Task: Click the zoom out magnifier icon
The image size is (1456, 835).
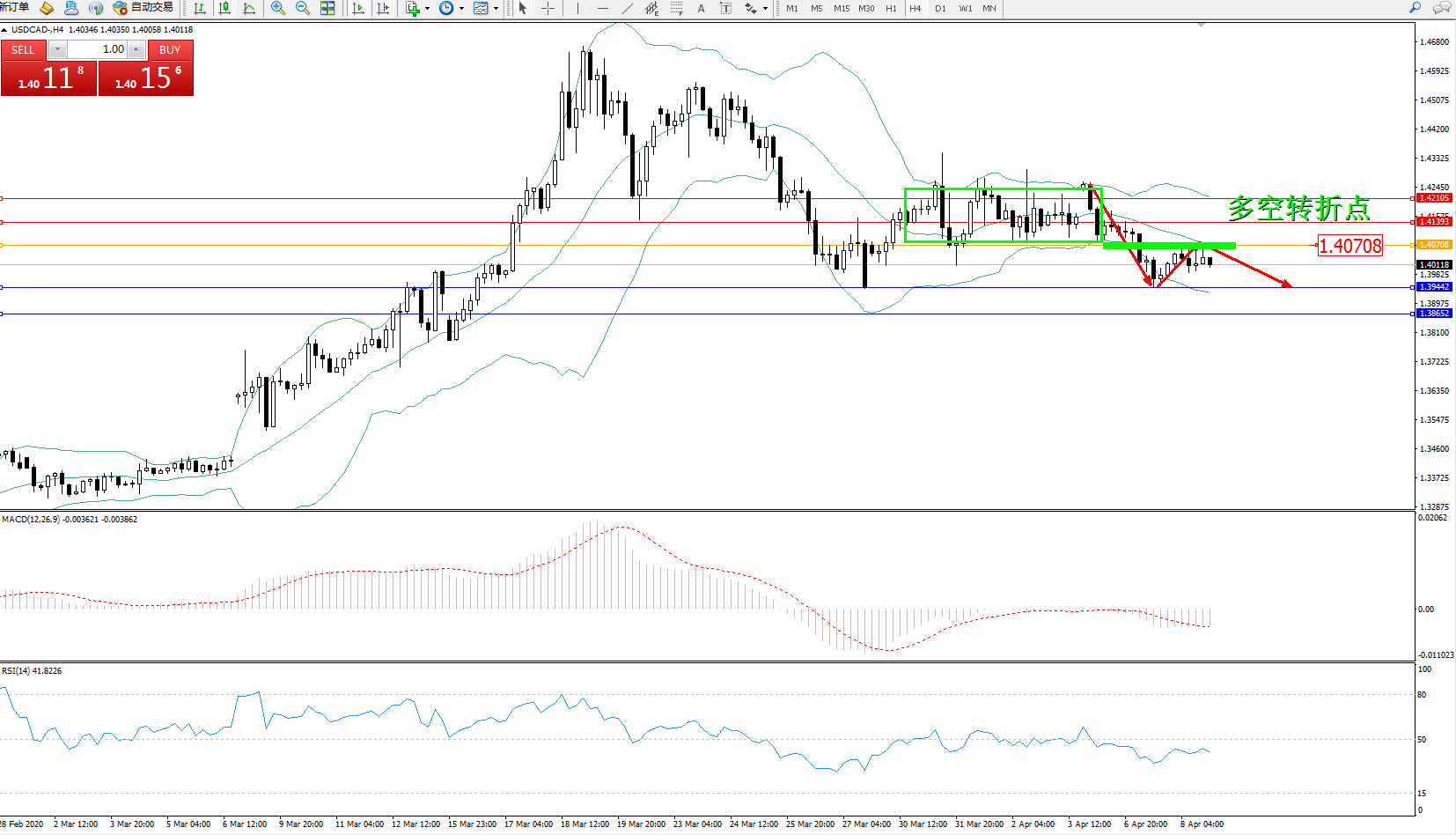Action: point(303,8)
